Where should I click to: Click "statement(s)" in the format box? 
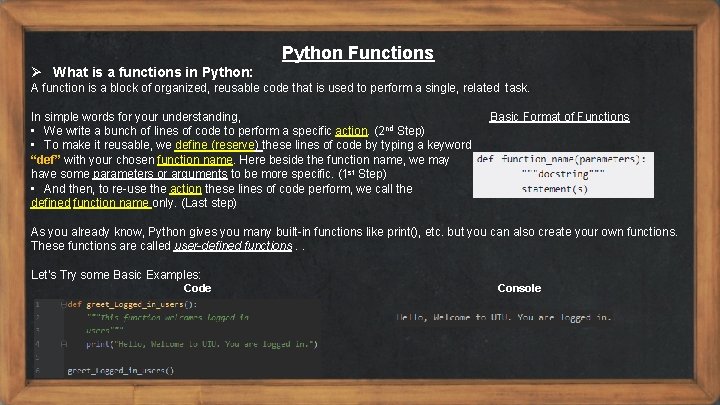pos(555,189)
